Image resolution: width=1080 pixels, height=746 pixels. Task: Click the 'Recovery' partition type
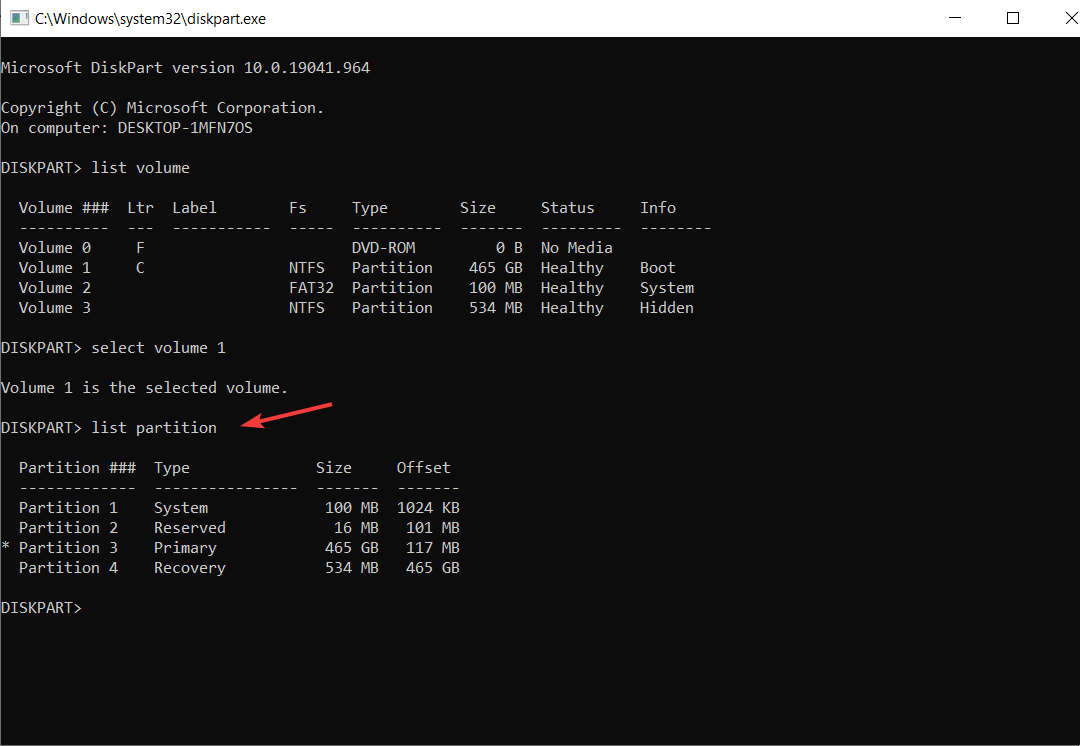pos(189,568)
